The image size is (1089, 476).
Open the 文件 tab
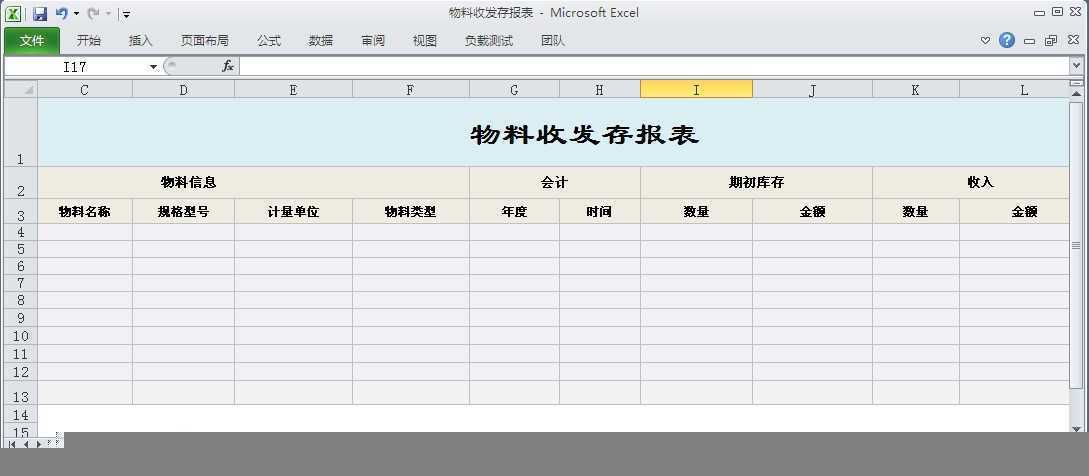[32, 41]
